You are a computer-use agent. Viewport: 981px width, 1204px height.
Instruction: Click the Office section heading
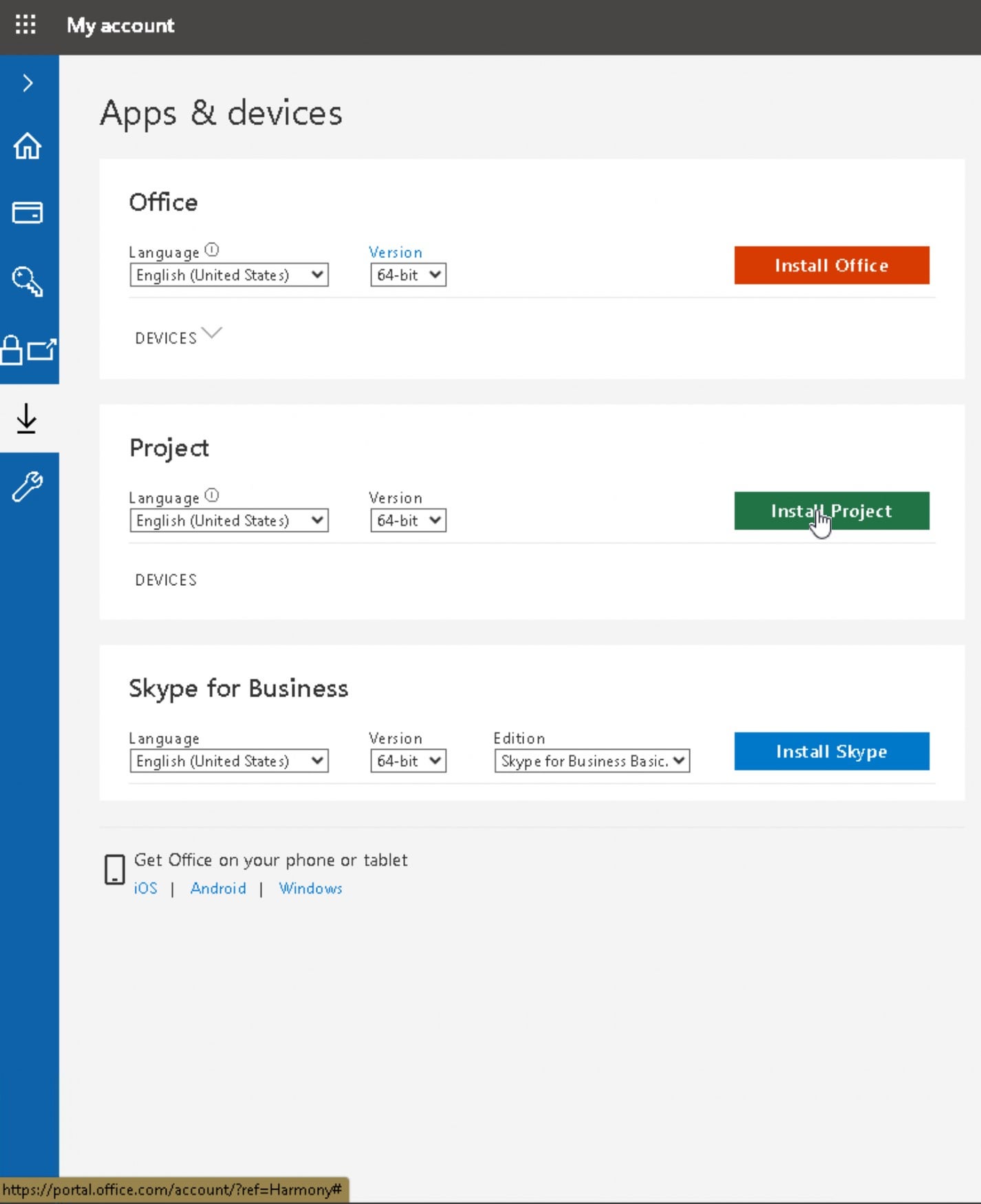coord(164,202)
